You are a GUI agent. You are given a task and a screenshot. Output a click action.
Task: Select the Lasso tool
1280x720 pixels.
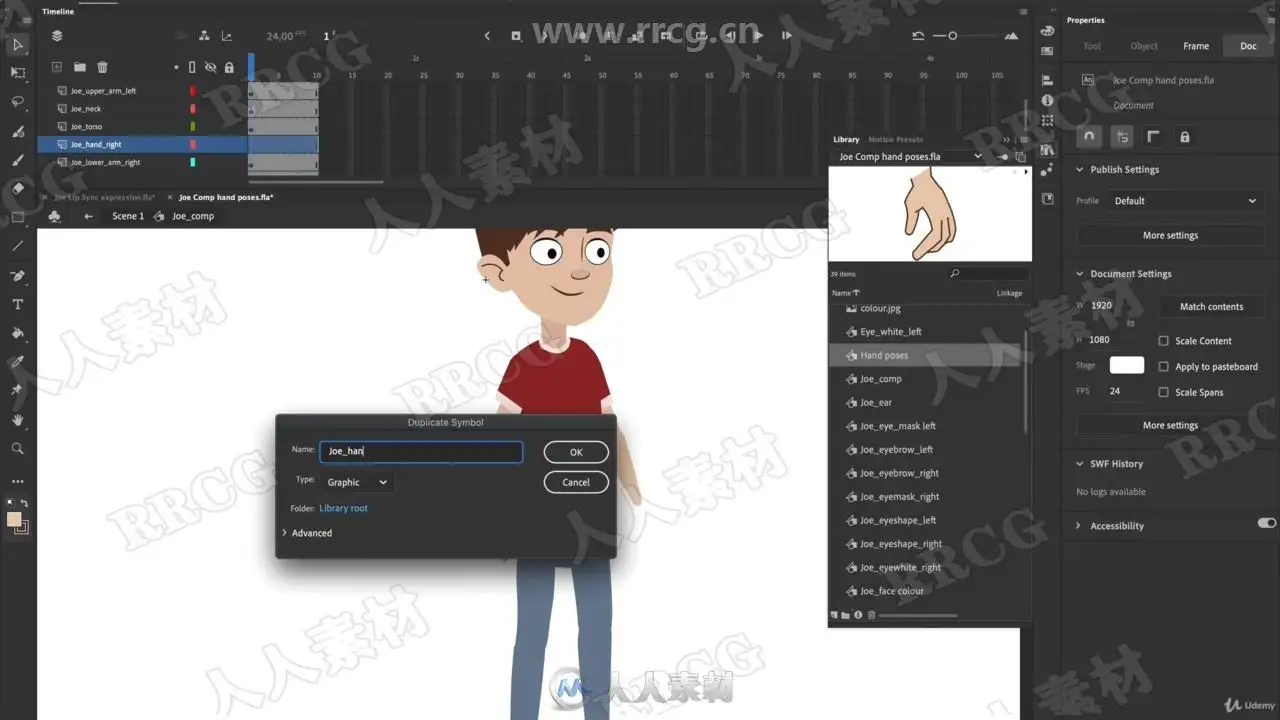click(x=17, y=102)
